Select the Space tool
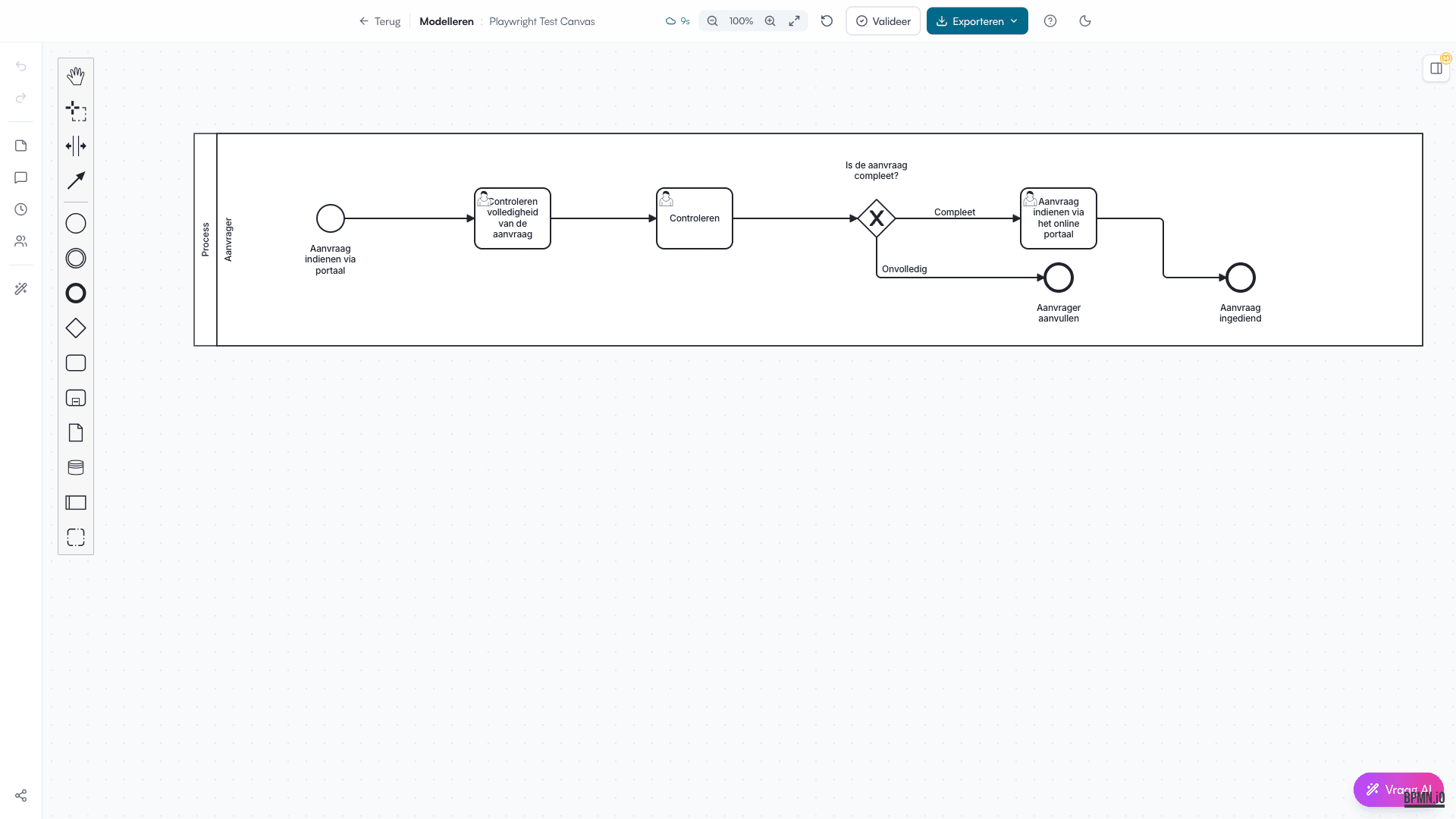1456x819 pixels. 76,146
